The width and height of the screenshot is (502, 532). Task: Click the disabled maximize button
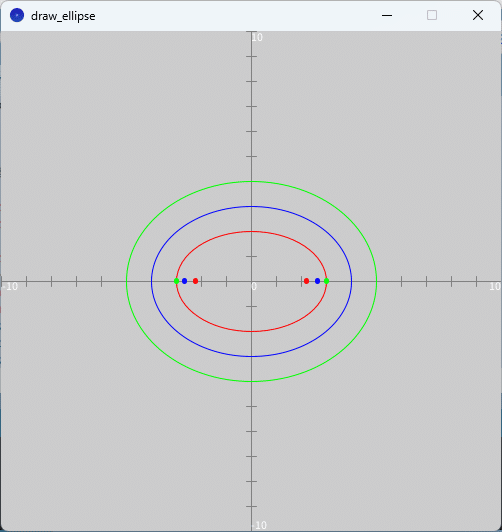432,15
